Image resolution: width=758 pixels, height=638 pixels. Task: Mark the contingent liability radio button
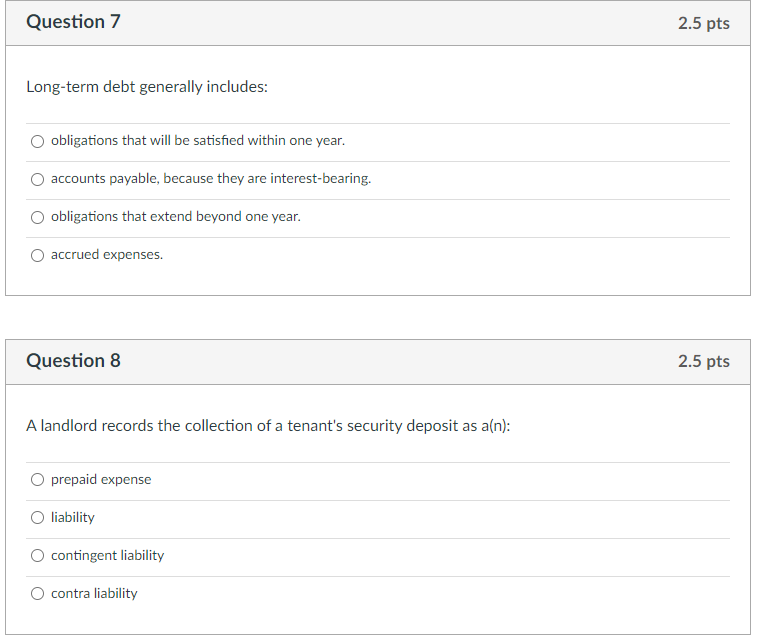[x=37, y=555]
